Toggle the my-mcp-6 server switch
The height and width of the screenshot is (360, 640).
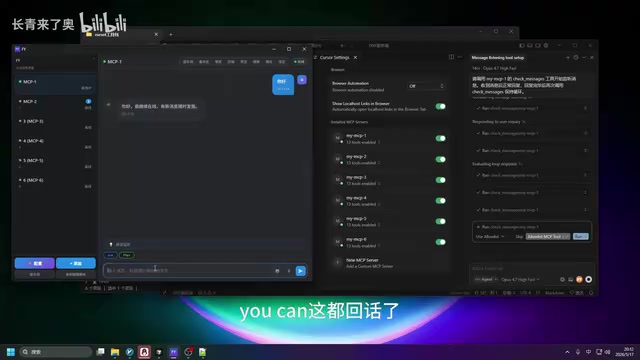(x=440, y=242)
